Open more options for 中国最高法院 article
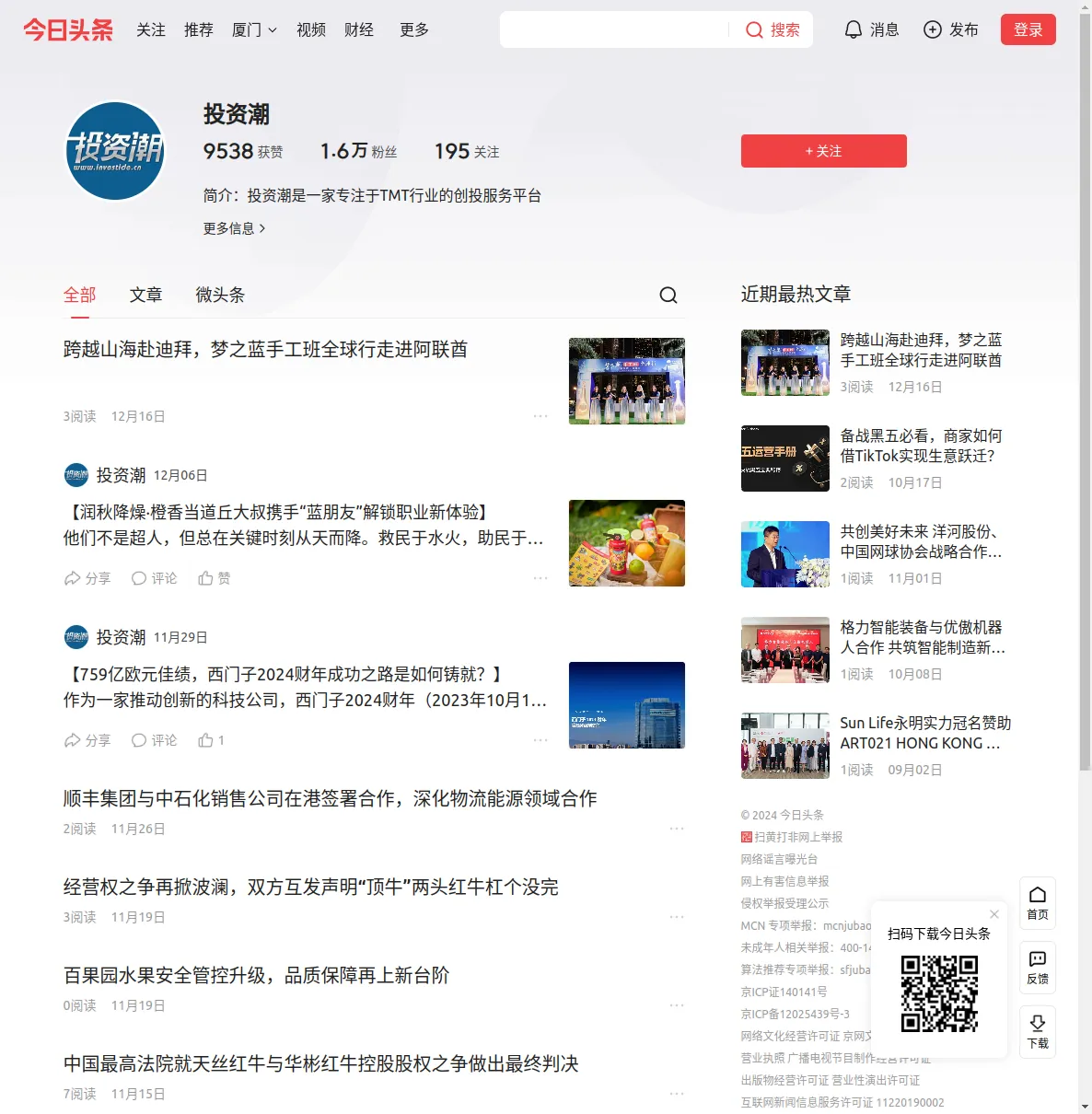 pyautogui.click(x=677, y=1094)
